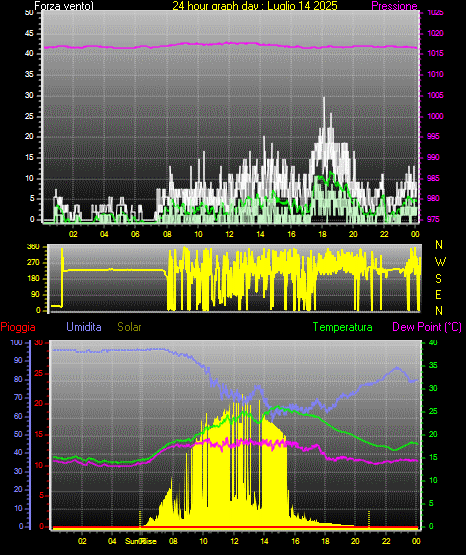This screenshot has height=555, width=466.
Task: Click the '24 hour graph day : Luglio 14 2025' title
Action: (255, 6)
